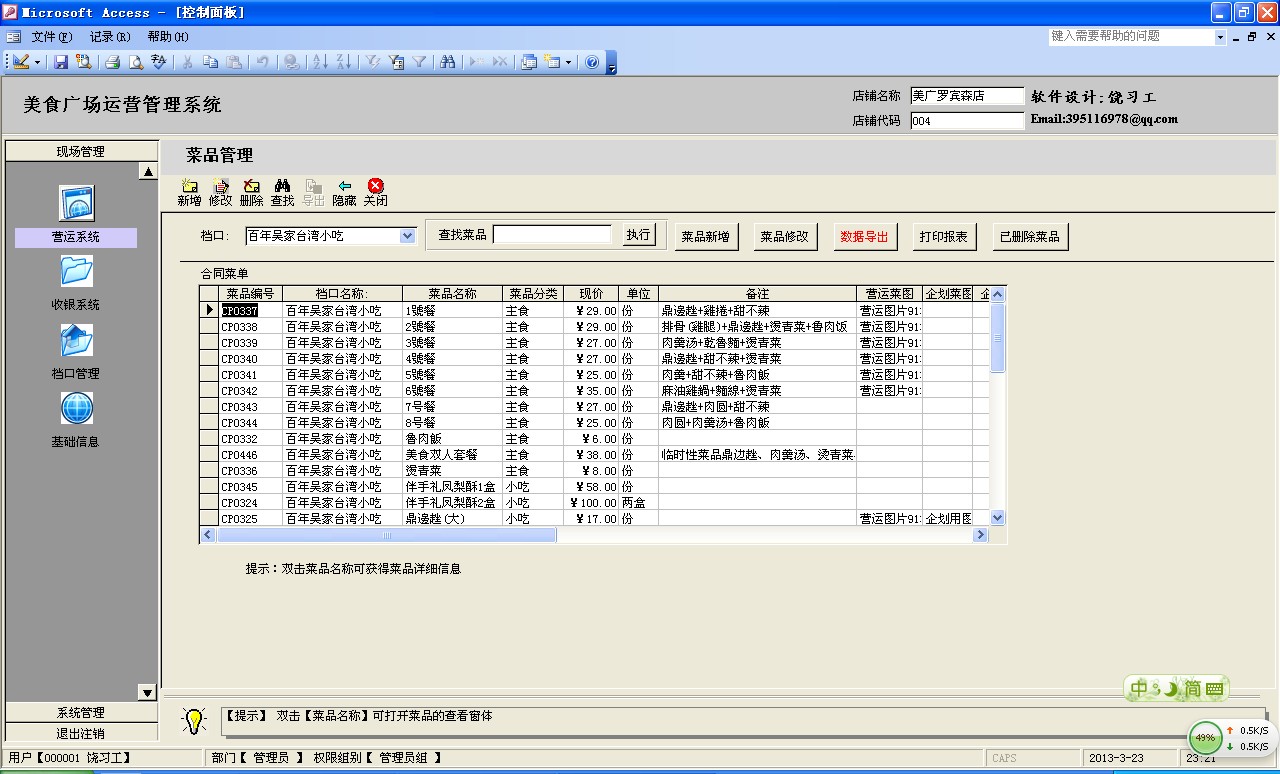The image size is (1280, 774).
Task: Expand the design view button dropdown arrow
Action: point(38,62)
